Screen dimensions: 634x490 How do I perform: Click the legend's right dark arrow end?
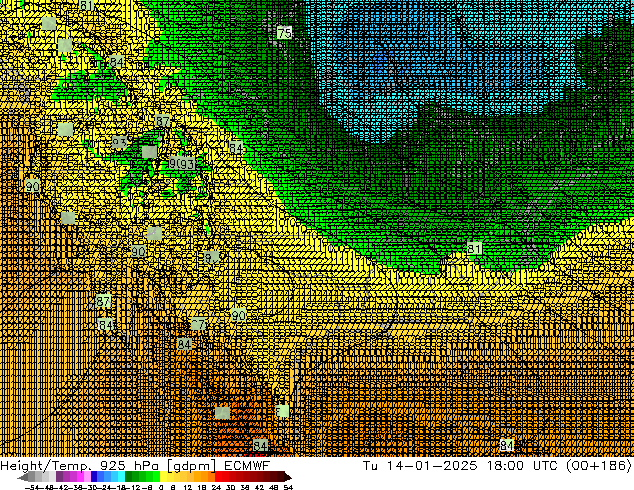(x=288, y=477)
